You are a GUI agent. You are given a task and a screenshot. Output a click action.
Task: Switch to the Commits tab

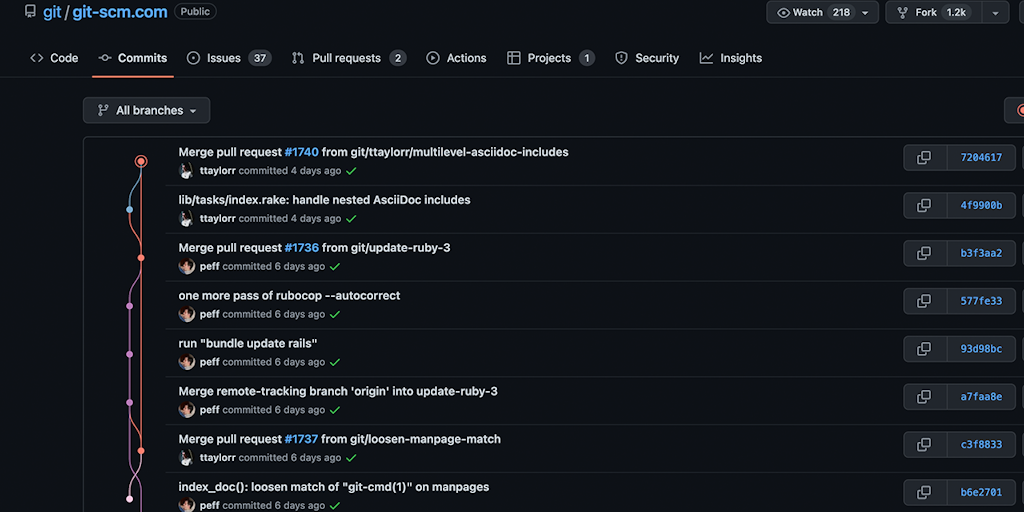[133, 58]
